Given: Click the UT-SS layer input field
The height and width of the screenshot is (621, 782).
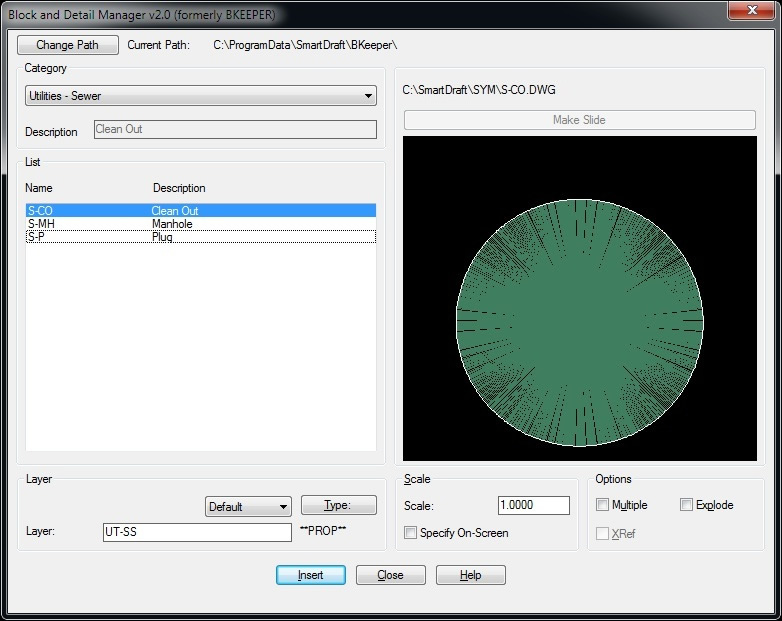Looking at the screenshot, I should pyautogui.click(x=197, y=532).
